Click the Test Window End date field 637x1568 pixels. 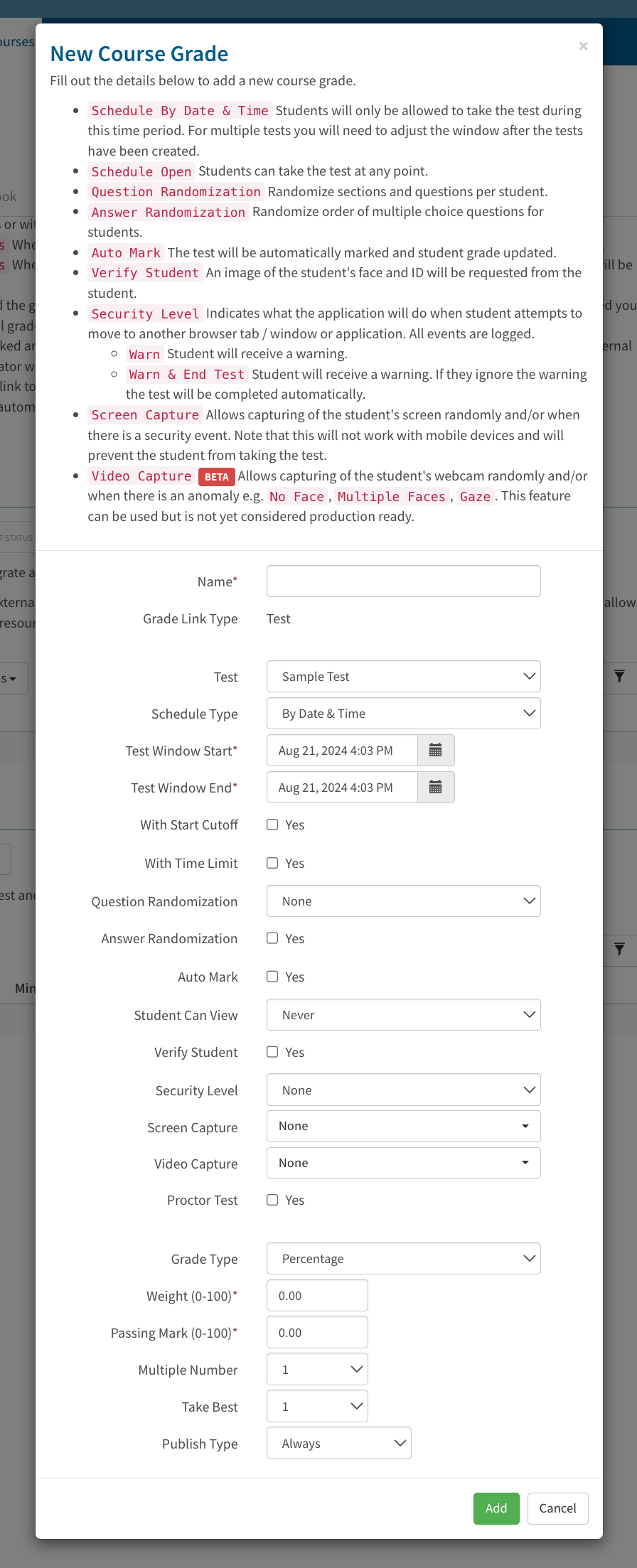click(x=342, y=788)
